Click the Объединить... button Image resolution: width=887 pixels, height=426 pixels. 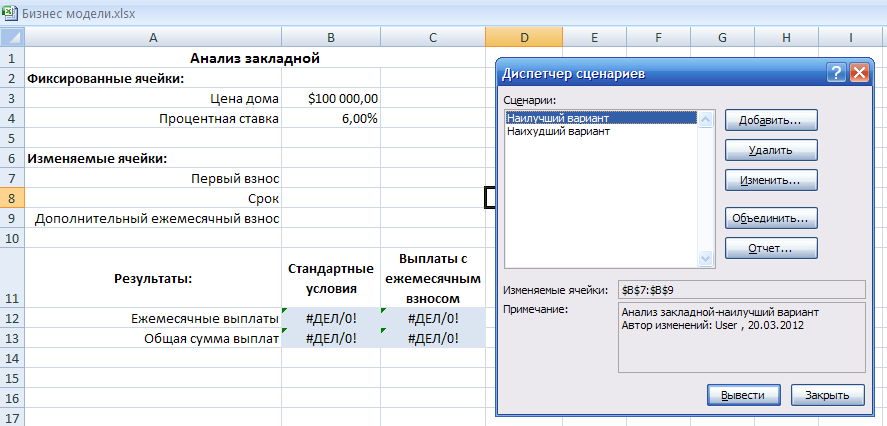point(771,218)
